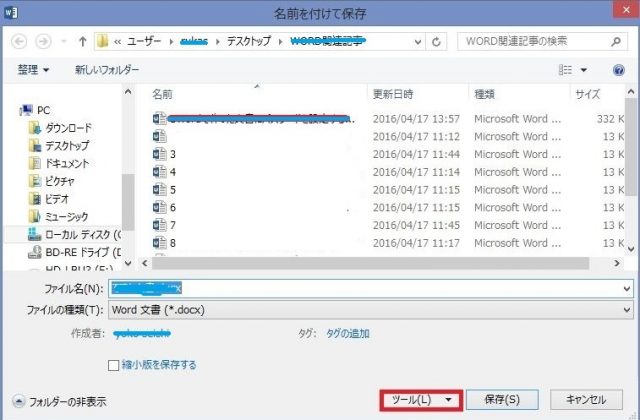Open the ツール(L) dropdown
The image size is (640, 420).
tap(420, 399)
